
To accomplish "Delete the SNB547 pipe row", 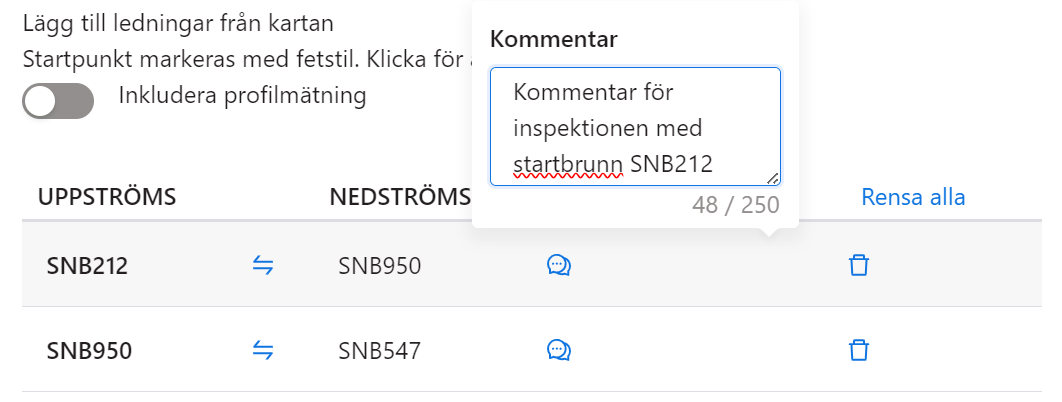I will coord(857,350).
